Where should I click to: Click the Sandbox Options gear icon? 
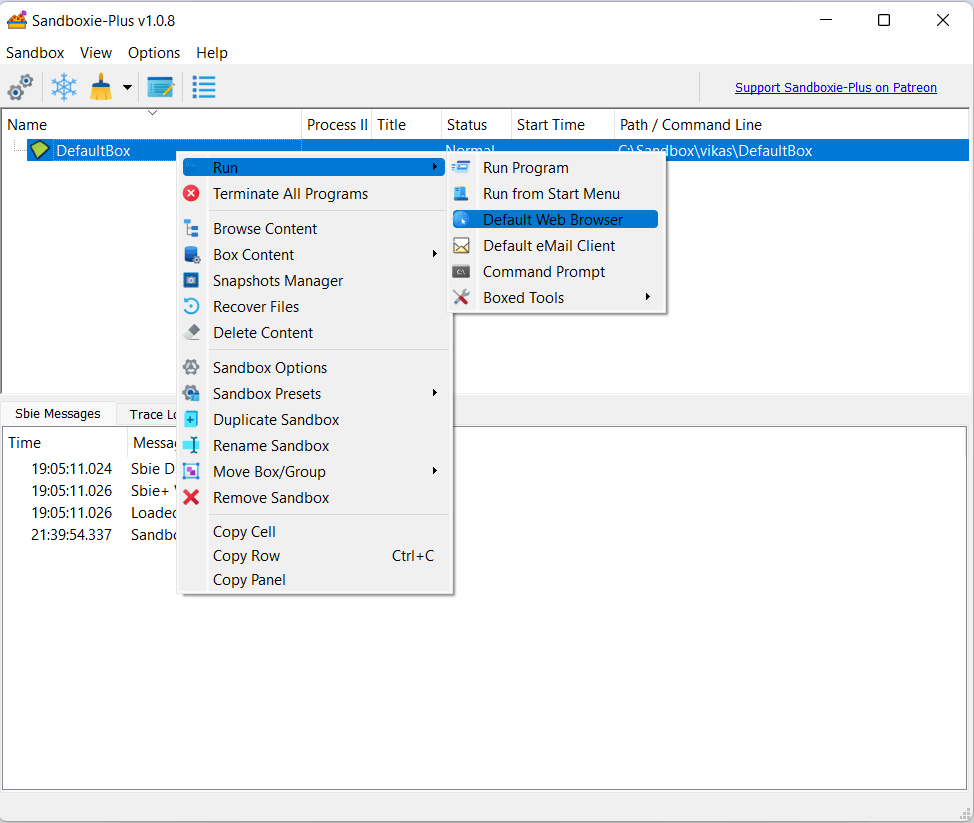191,367
